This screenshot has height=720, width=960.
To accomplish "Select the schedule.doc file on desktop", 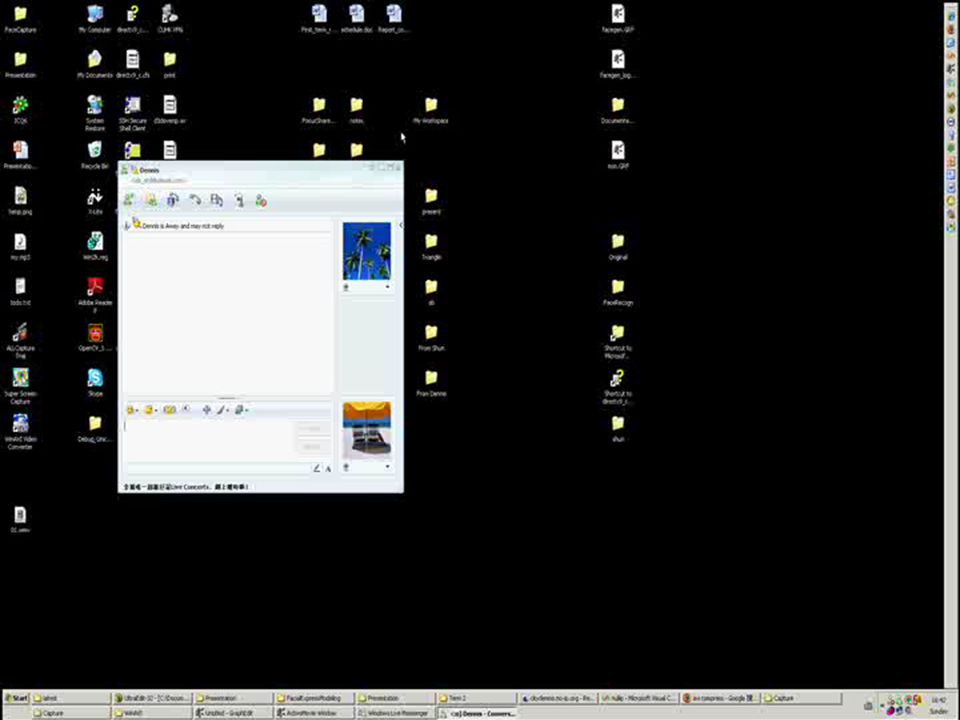I will pyautogui.click(x=356, y=18).
